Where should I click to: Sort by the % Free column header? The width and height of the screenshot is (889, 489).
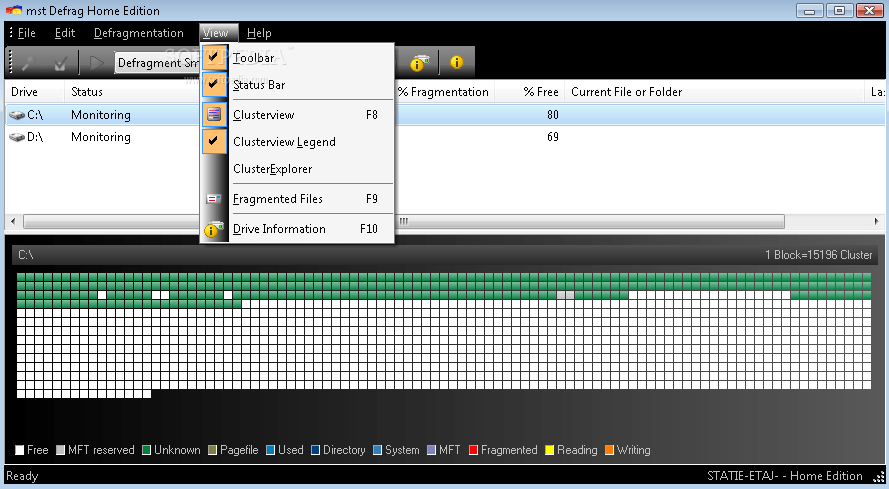tap(530, 92)
